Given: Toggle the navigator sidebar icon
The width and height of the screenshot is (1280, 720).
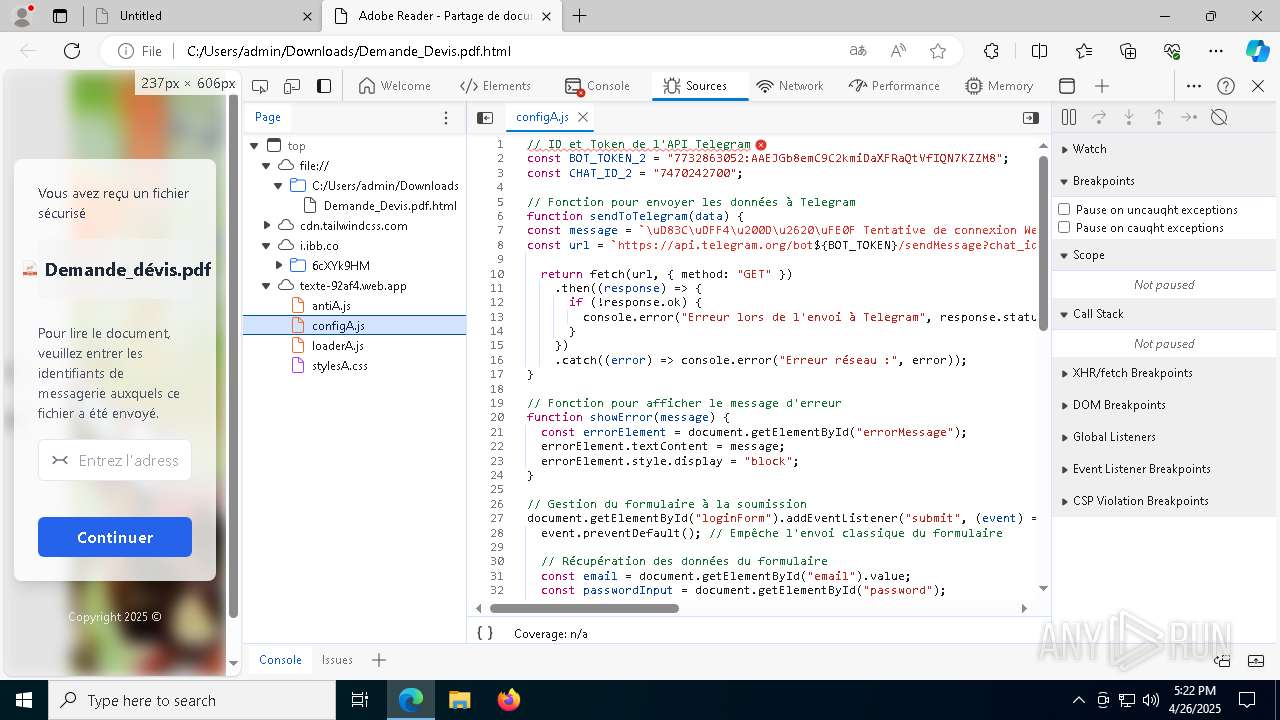Looking at the screenshot, I should click(485, 118).
